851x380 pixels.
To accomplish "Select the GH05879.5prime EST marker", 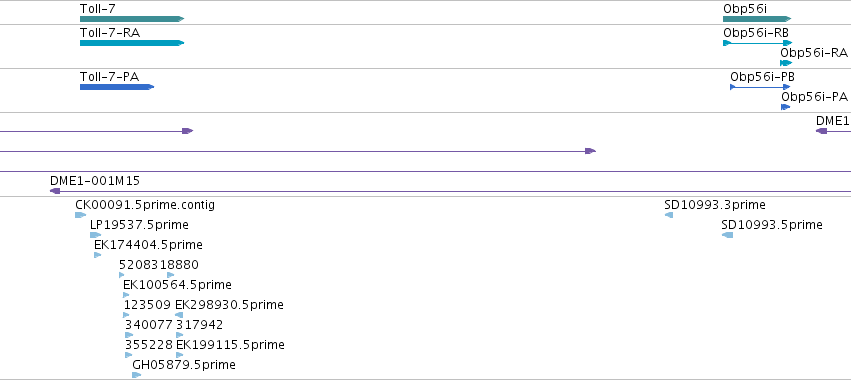I will point(137,375).
